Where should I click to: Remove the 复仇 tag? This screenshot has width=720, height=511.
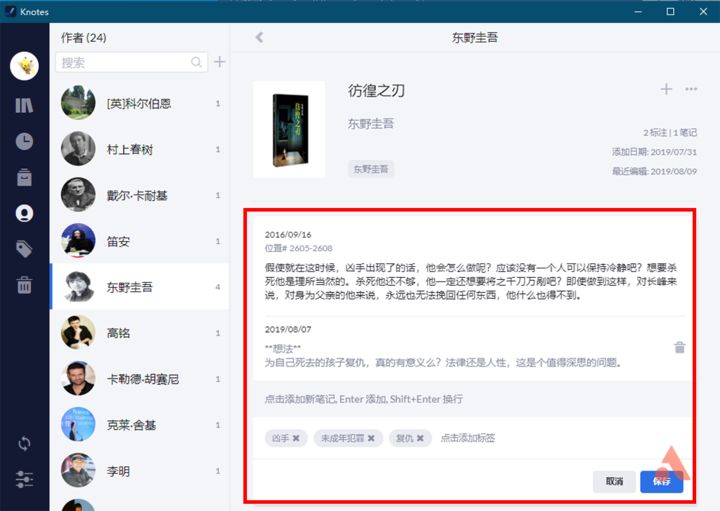pos(420,438)
